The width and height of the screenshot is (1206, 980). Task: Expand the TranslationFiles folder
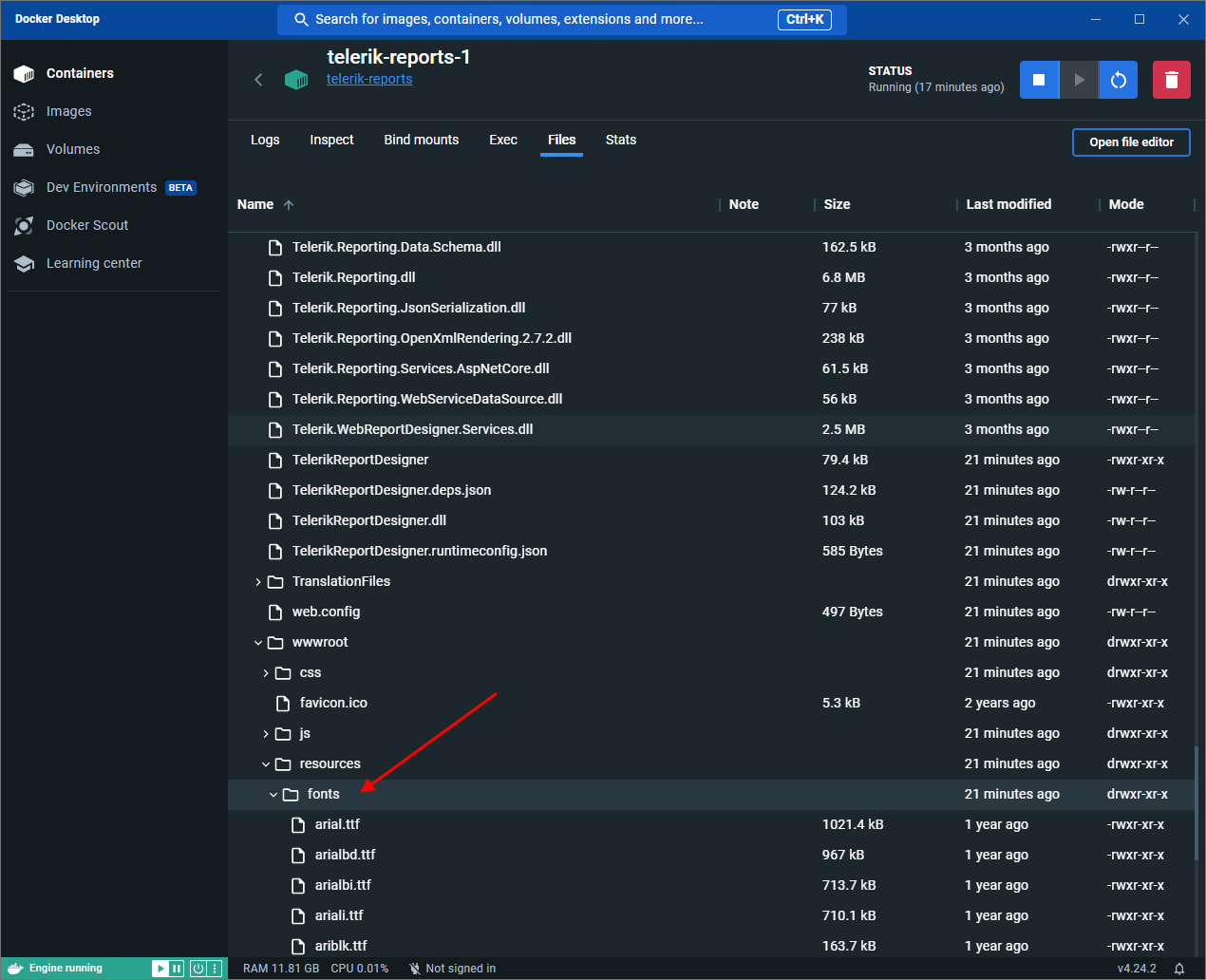pyautogui.click(x=258, y=582)
